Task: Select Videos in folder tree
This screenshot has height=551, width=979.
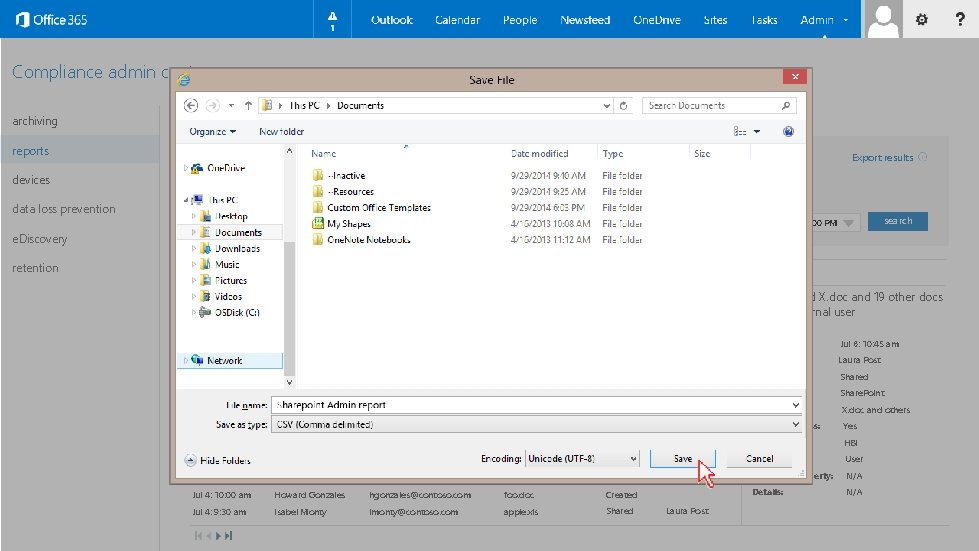Action: tap(229, 296)
